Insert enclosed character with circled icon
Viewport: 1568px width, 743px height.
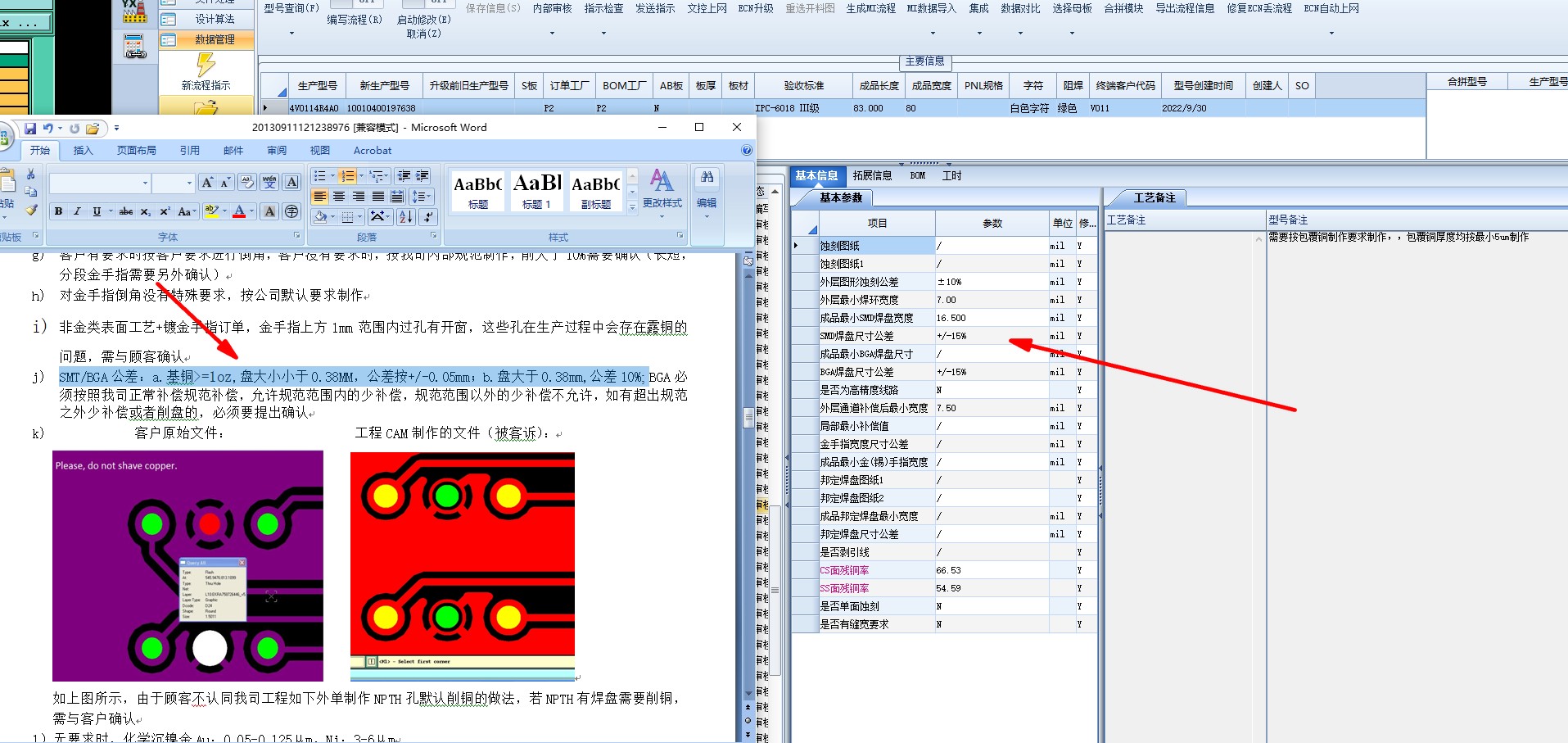tap(291, 211)
